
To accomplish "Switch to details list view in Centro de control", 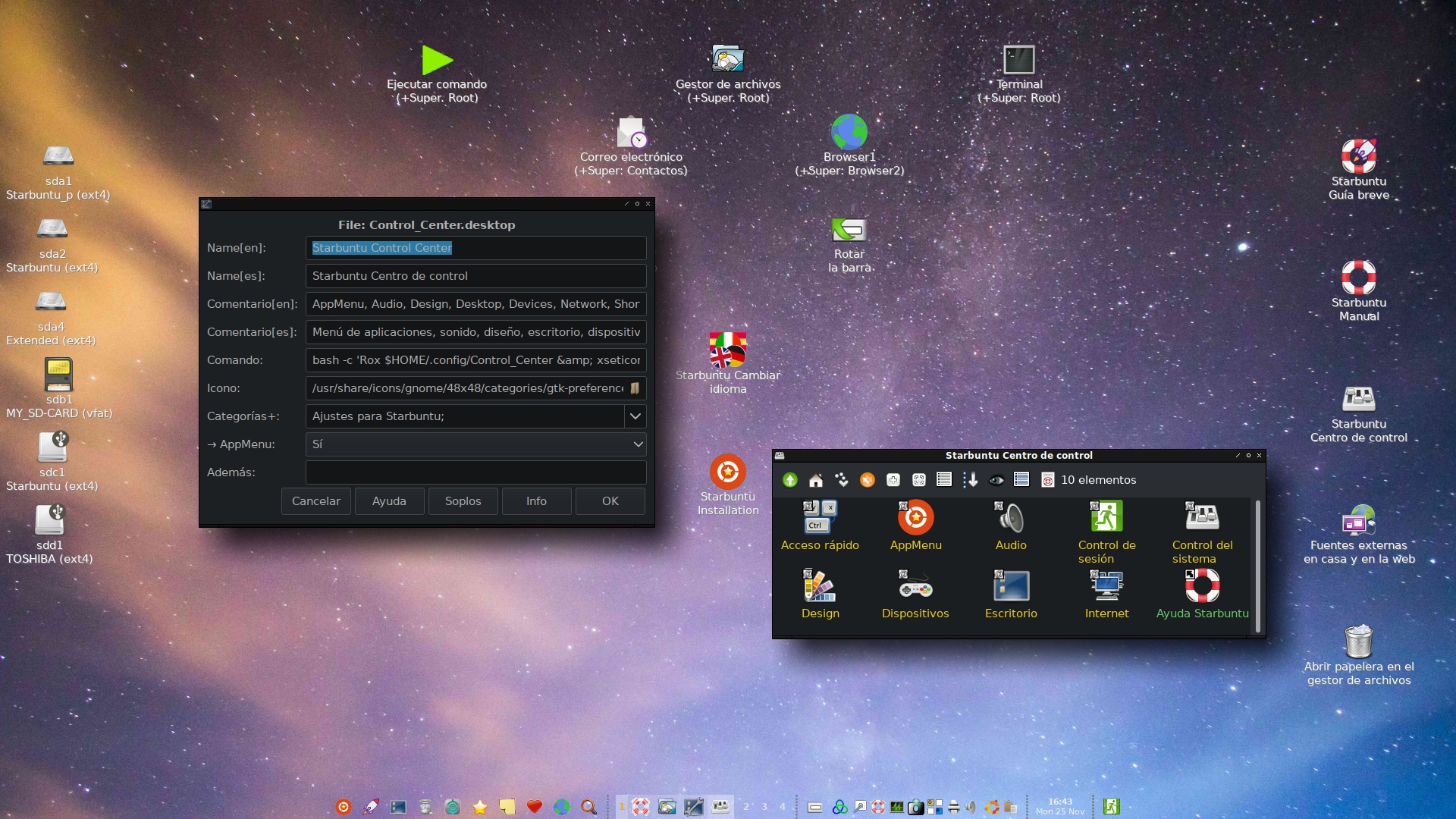I will [x=944, y=479].
